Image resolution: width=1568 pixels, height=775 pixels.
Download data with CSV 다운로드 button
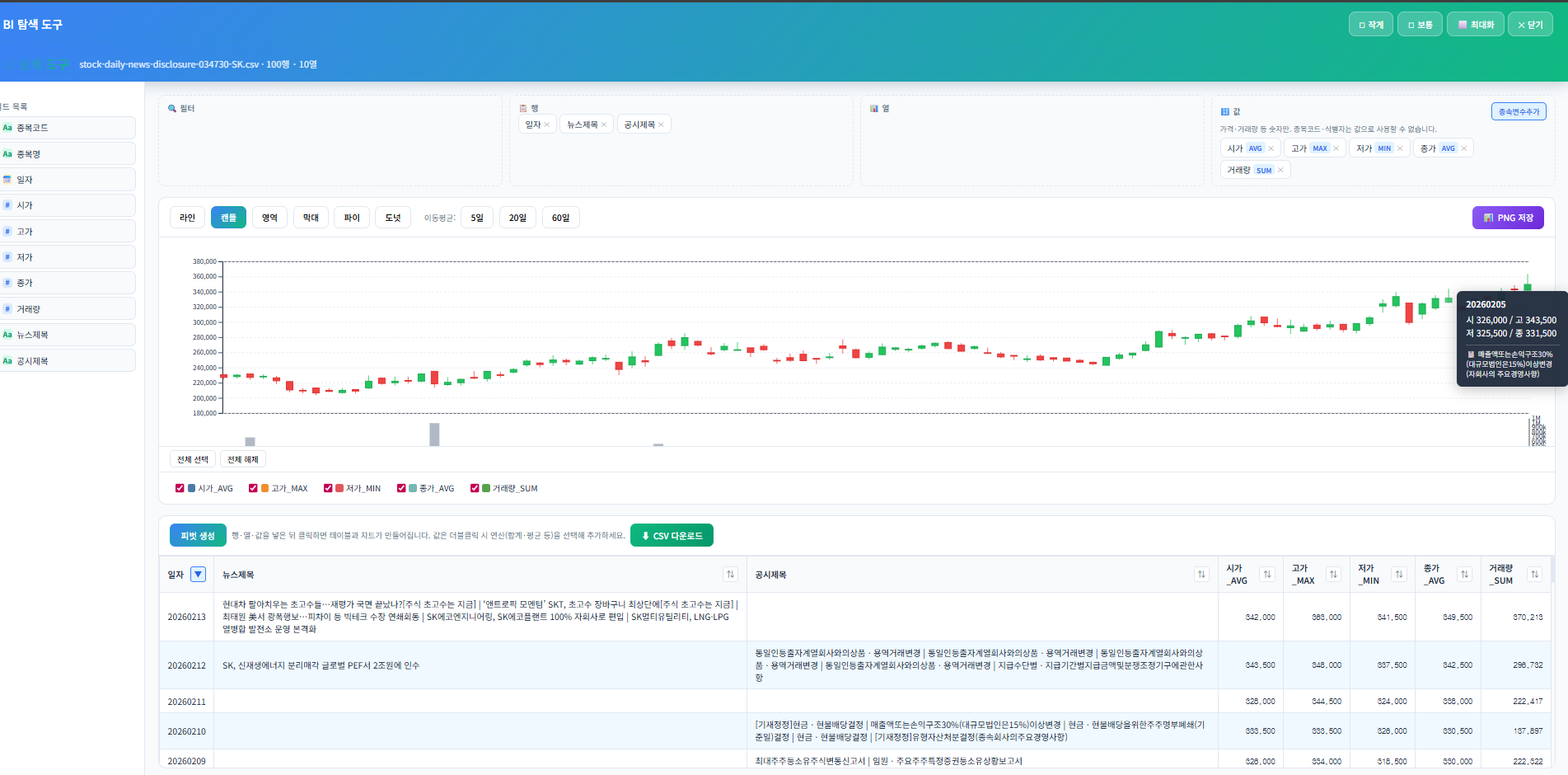point(672,536)
